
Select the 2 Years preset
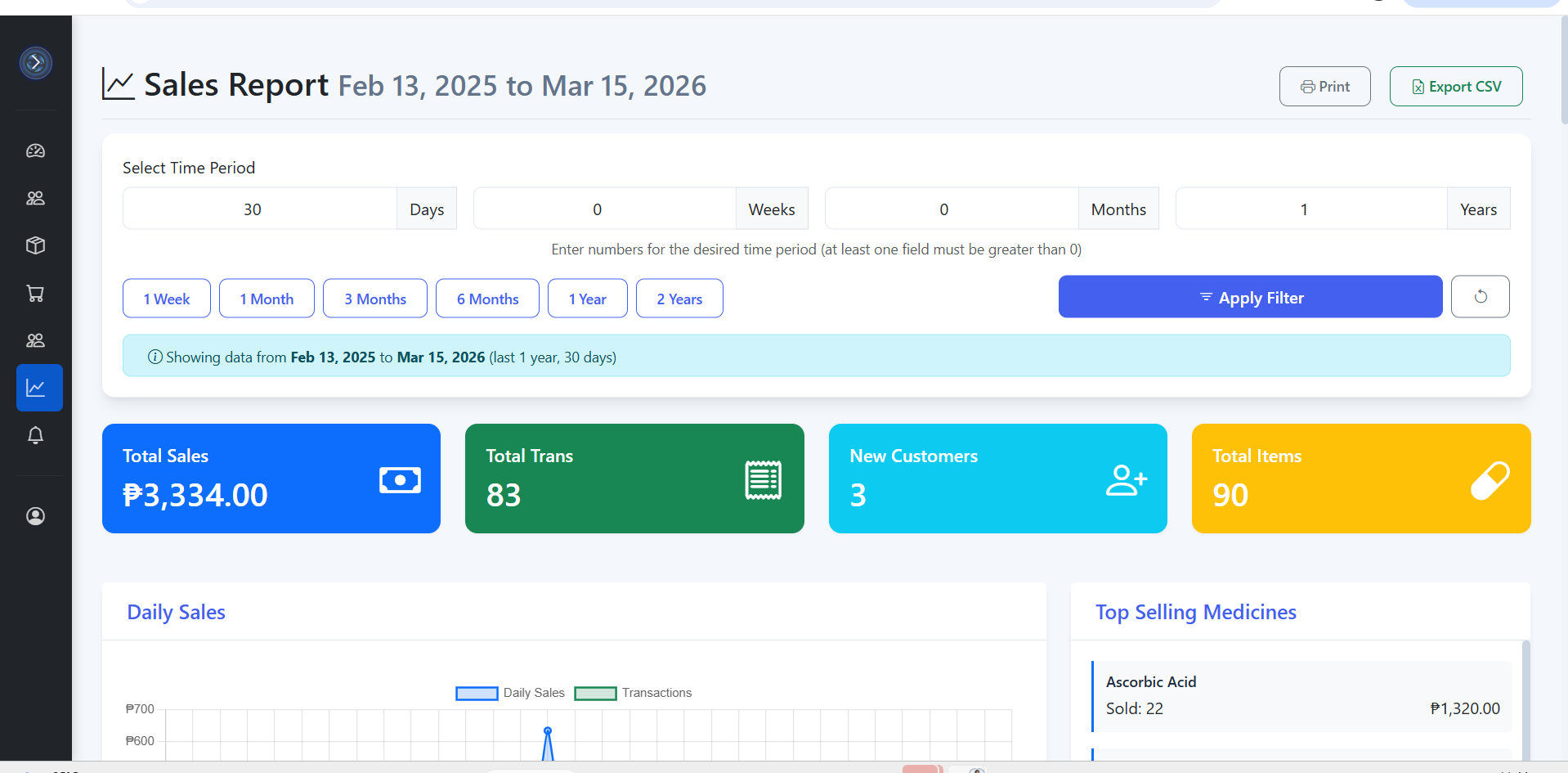click(679, 299)
